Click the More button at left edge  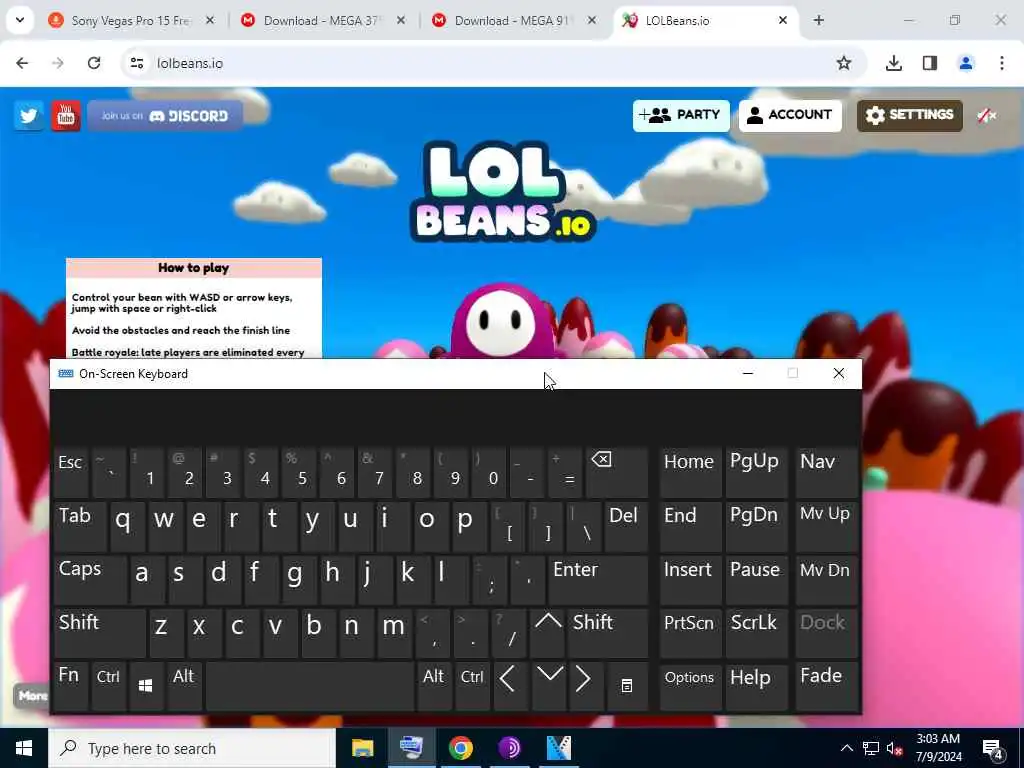[31, 696]
